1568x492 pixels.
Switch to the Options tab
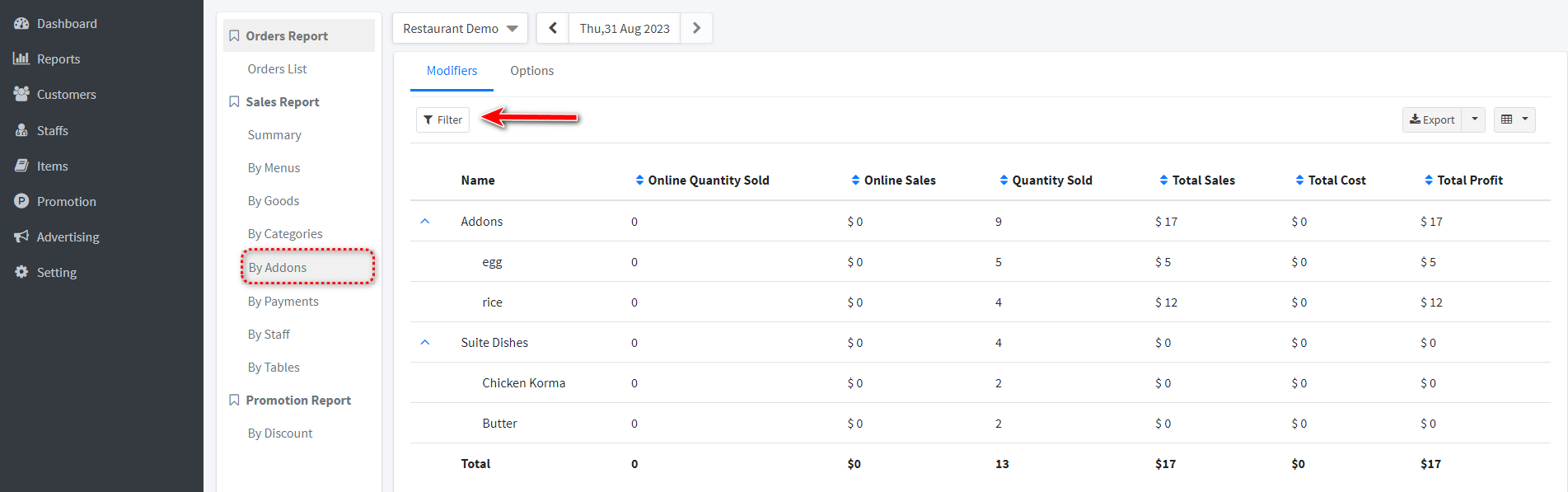pyautogui.click(x=531, y=71)
